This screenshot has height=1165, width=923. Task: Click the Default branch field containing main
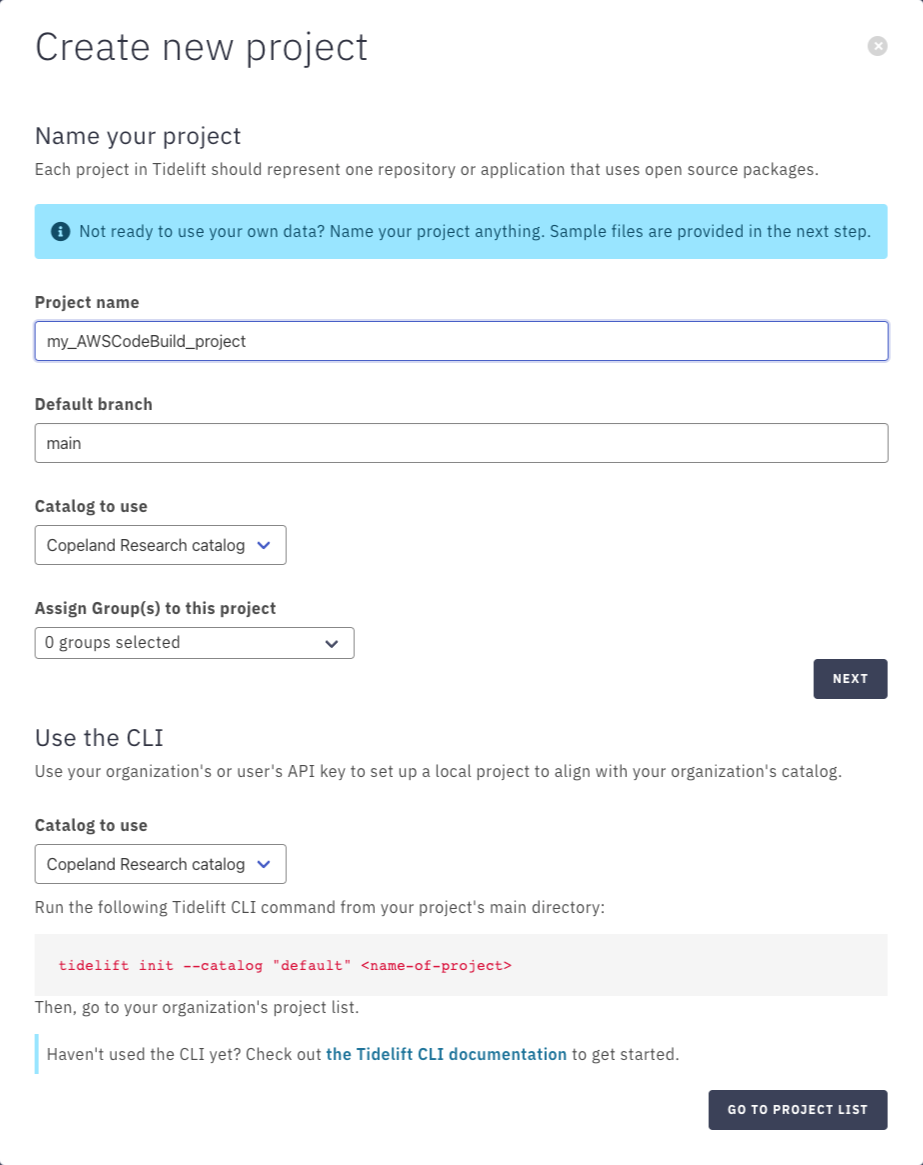(x=461, y=443)
